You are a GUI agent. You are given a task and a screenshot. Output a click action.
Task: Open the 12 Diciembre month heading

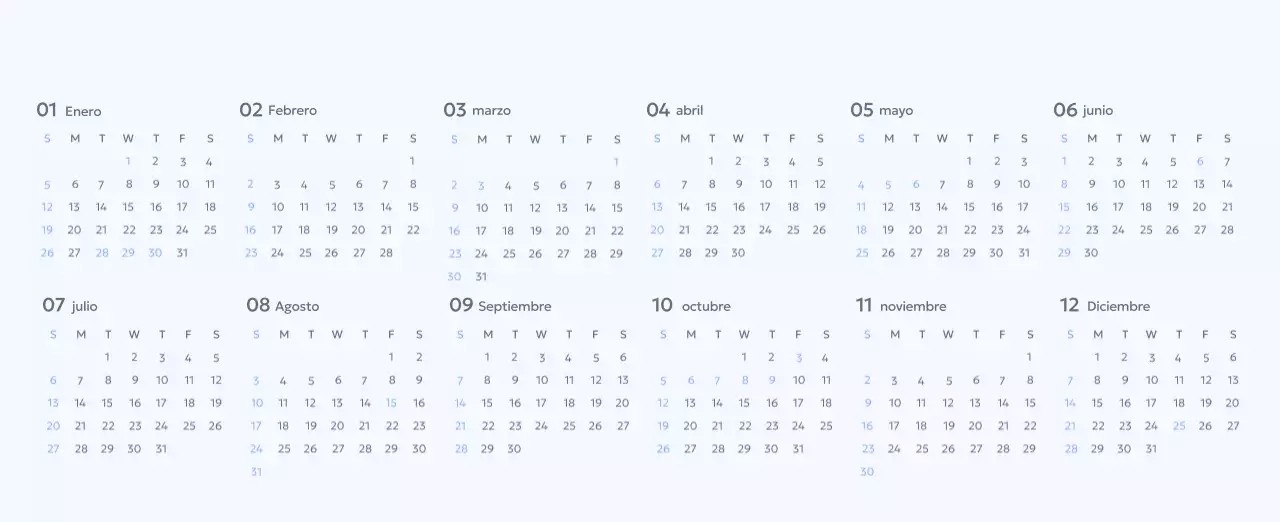coord(1105,305)
